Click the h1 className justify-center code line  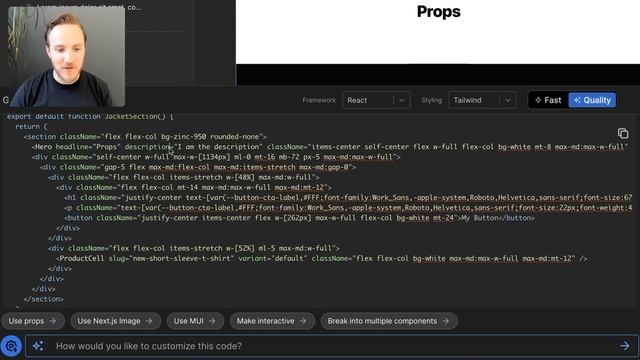click(x=348, y=198)
